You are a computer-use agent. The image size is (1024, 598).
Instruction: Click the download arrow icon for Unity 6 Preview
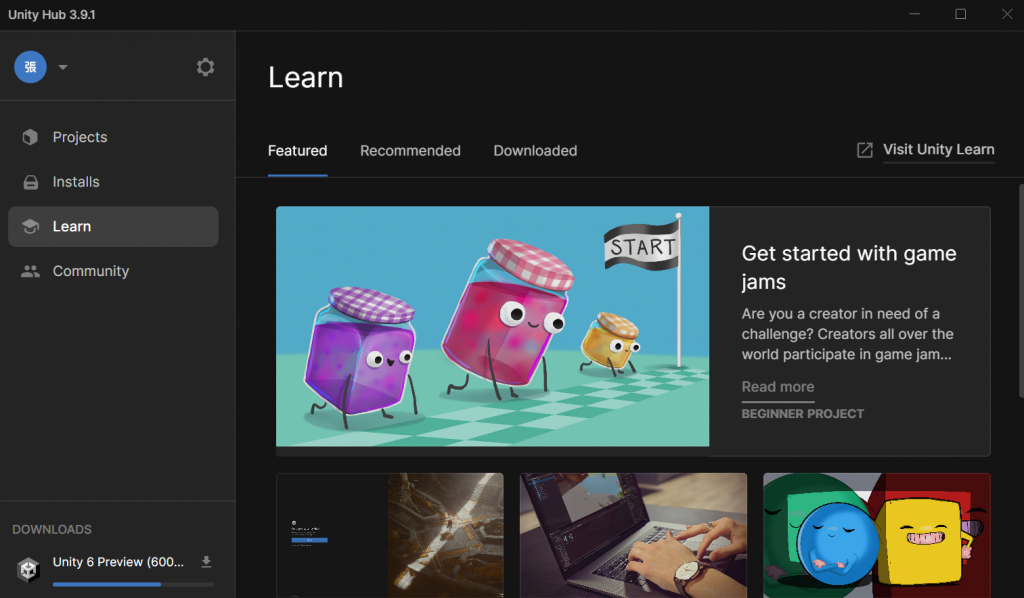(206, 562)
